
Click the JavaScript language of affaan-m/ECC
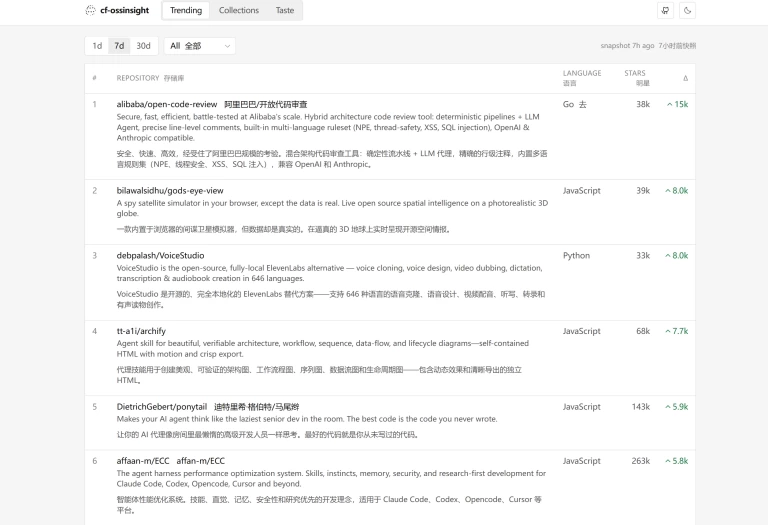click(x=581, y=461)
